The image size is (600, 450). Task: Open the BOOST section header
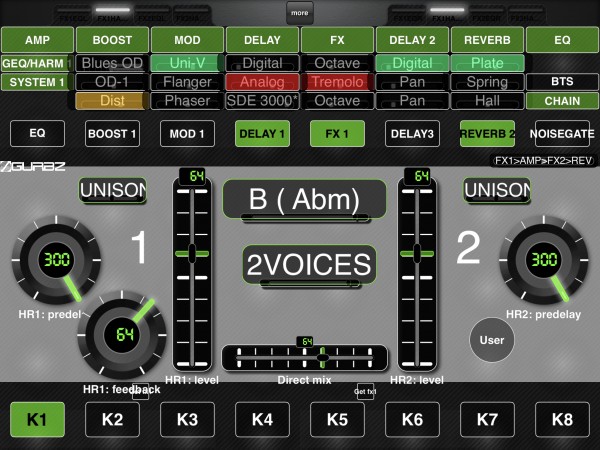pyautogui.click(x=112, y=40)
